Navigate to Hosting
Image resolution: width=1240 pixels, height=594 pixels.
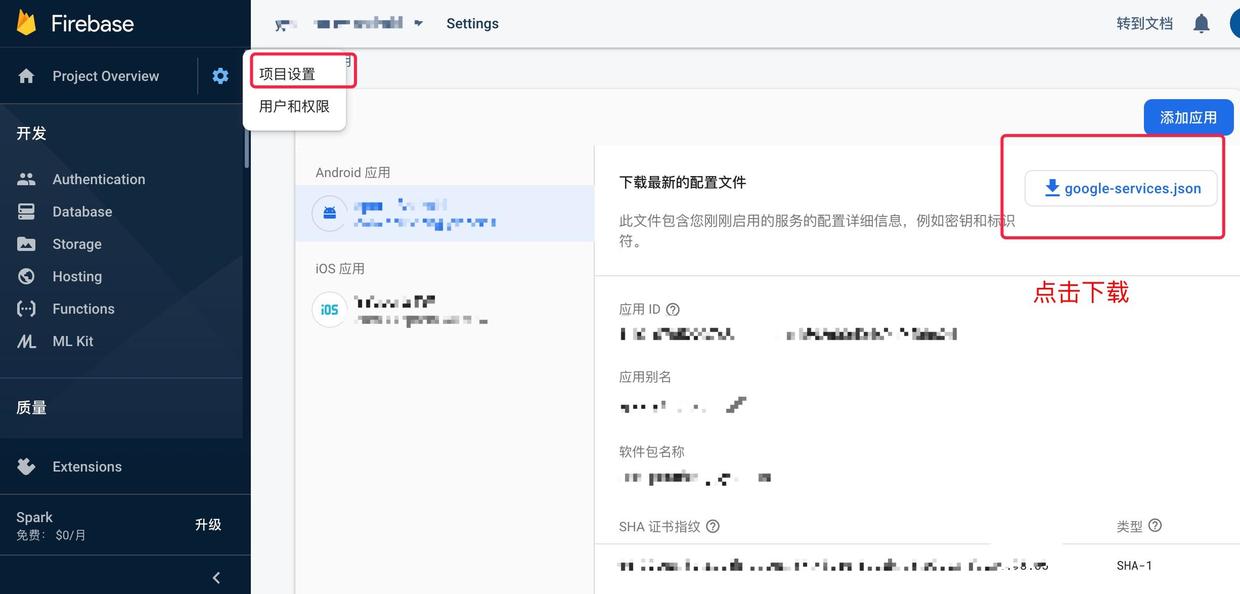[79, 276]
